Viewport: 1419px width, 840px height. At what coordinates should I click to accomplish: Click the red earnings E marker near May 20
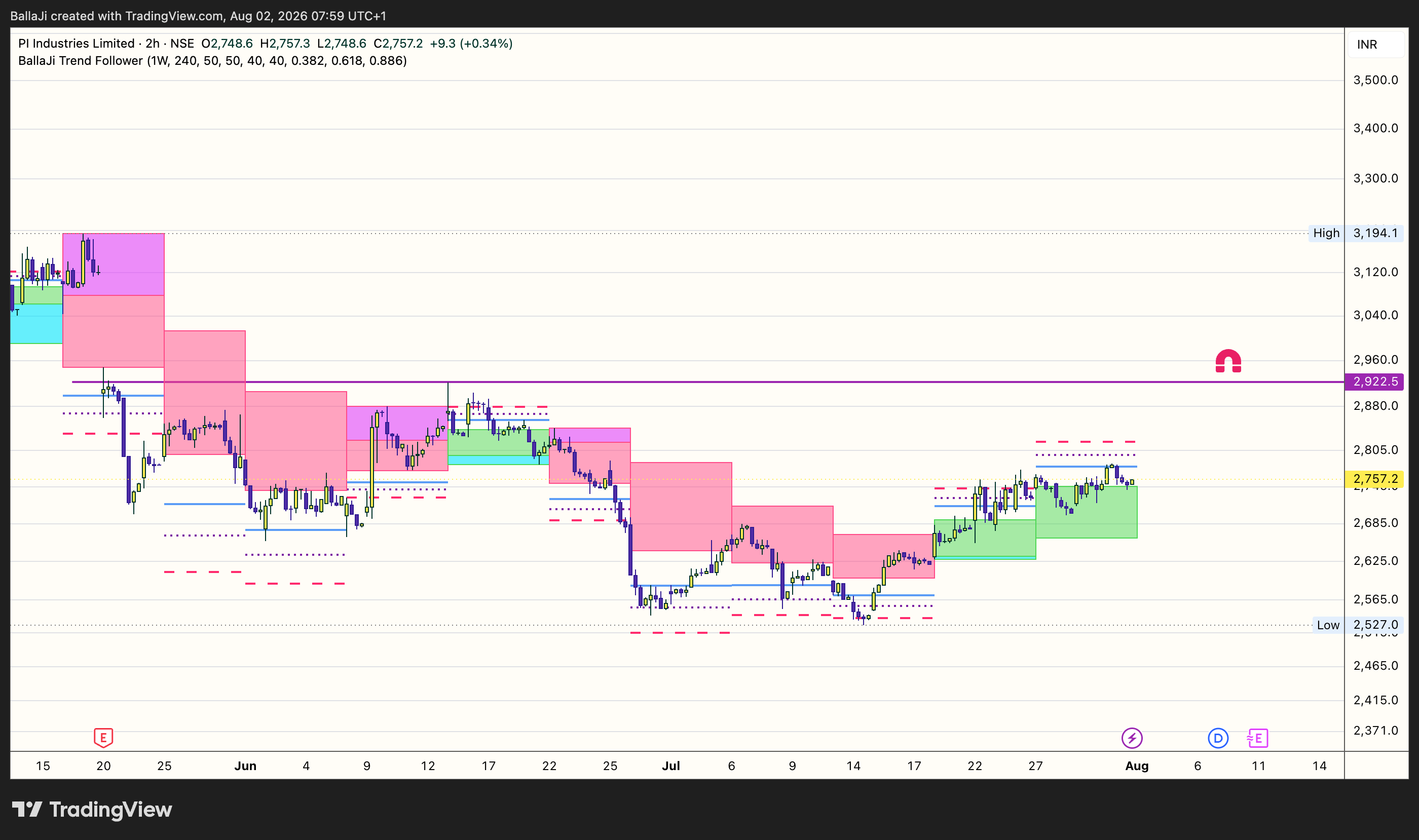tap(103, 738)
